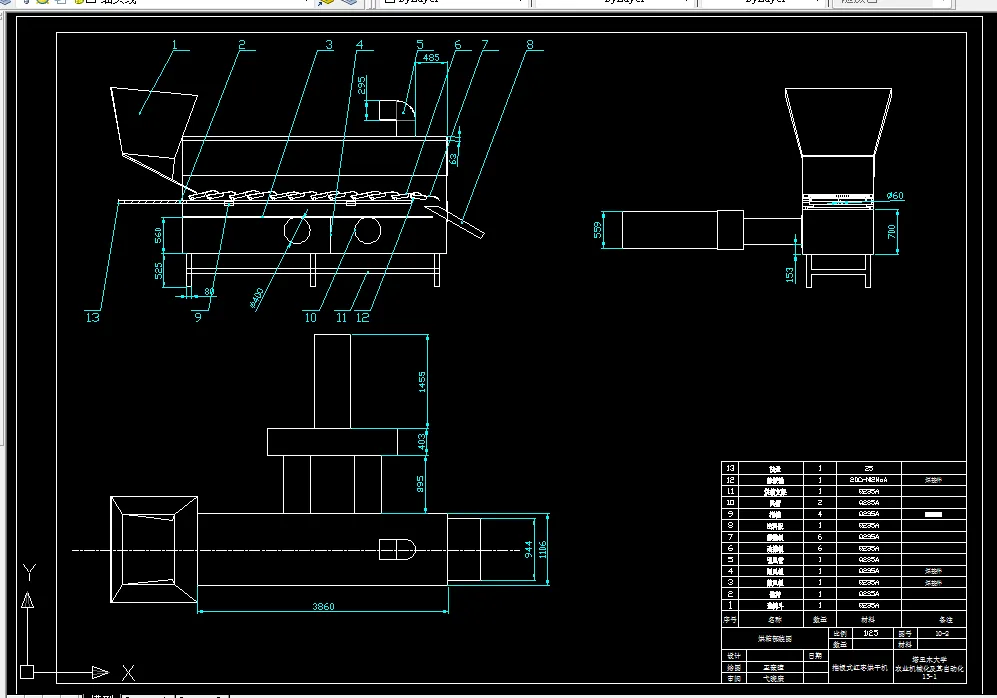Click callout number 9 below side view
997x698 pixels.
pos(198,317)
